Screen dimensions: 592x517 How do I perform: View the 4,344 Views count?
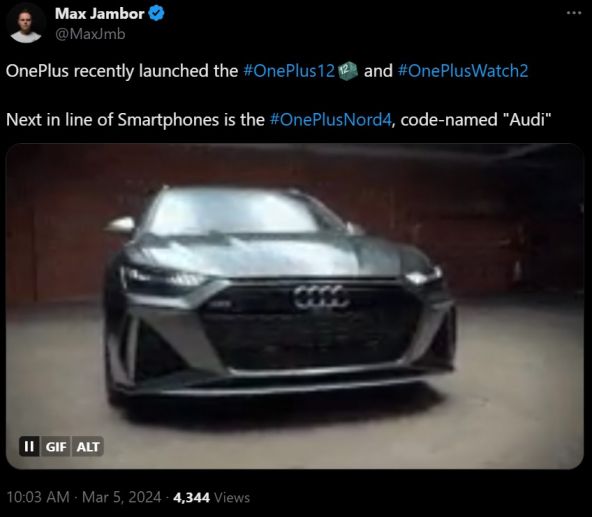click(x=211, y=497)
